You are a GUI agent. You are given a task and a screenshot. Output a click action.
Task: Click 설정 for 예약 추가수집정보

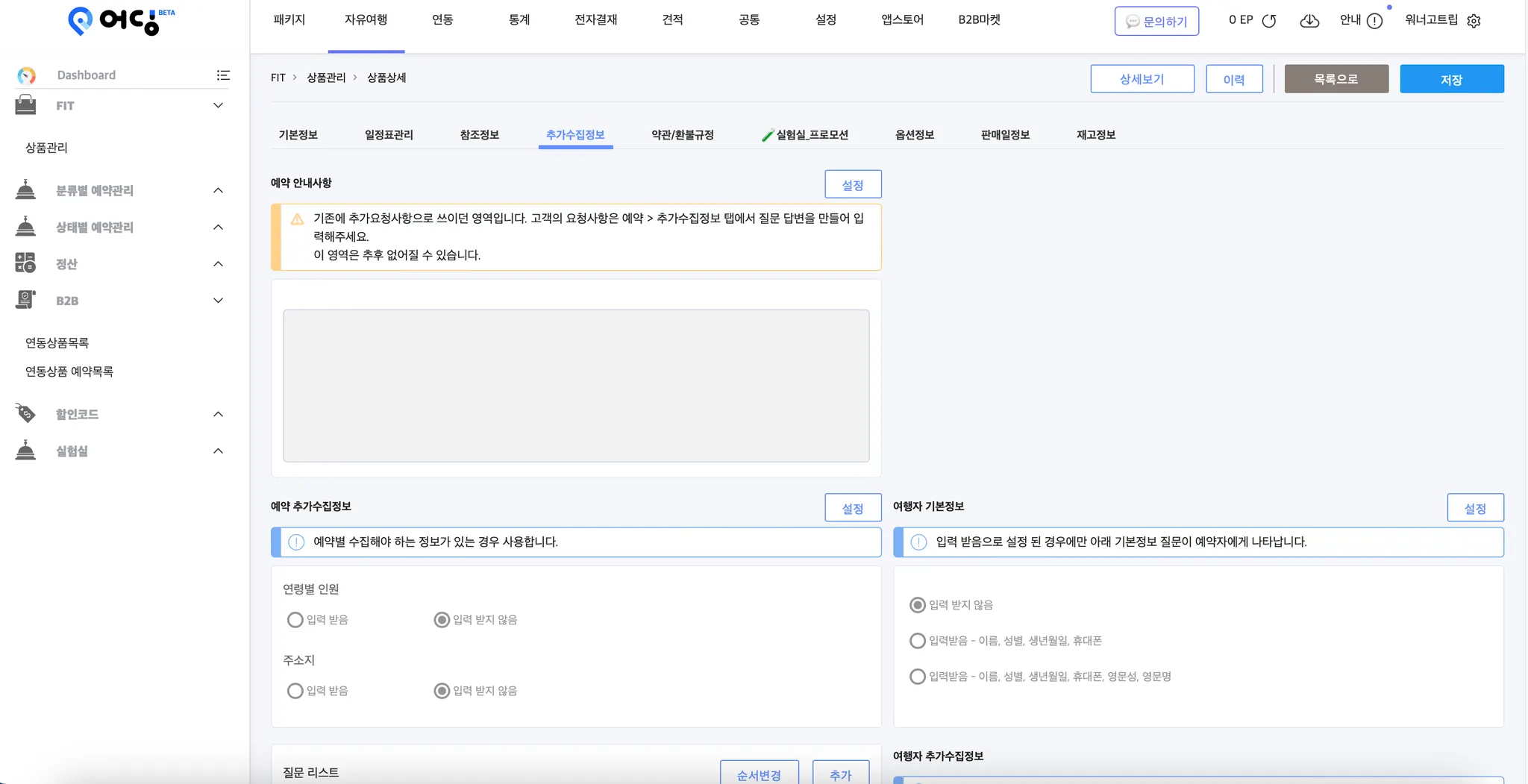point(853,508)
